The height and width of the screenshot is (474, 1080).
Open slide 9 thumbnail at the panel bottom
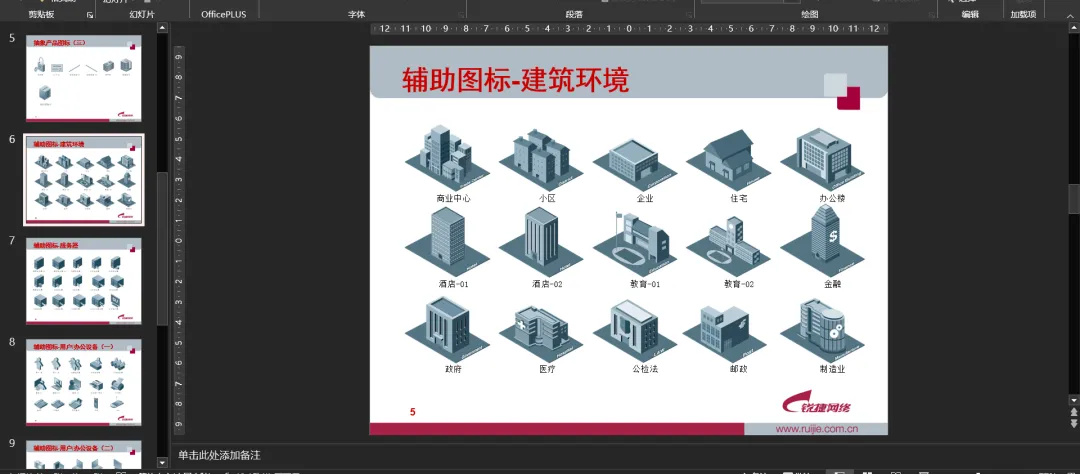83,455
